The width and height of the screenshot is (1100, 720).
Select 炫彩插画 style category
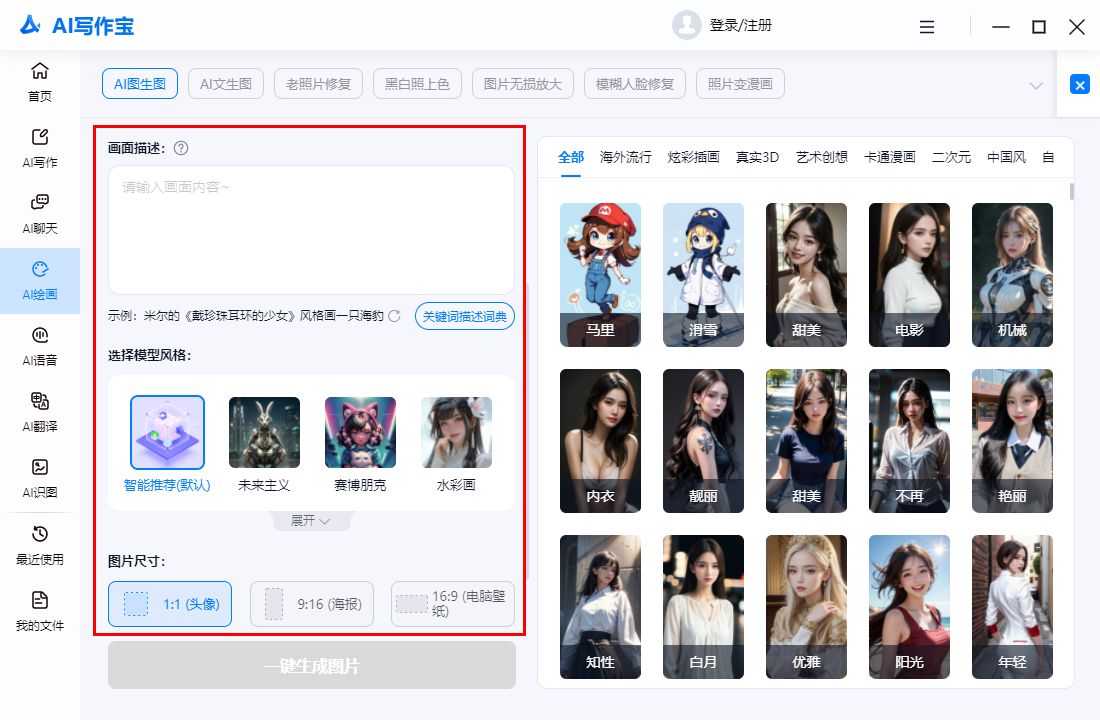(694, 157)
